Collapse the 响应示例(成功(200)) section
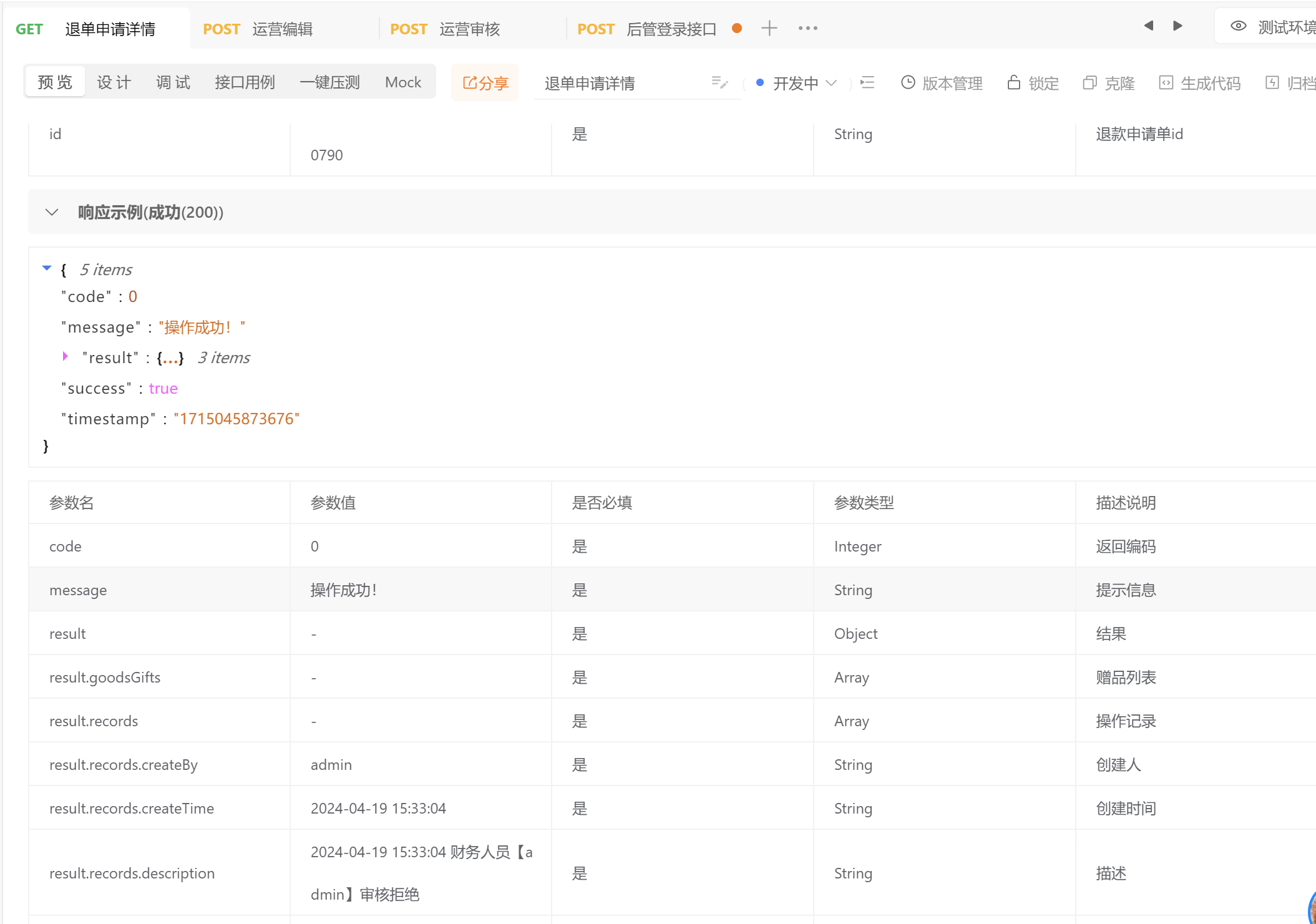Screen dimensions: 1316x924 point(52,212)
